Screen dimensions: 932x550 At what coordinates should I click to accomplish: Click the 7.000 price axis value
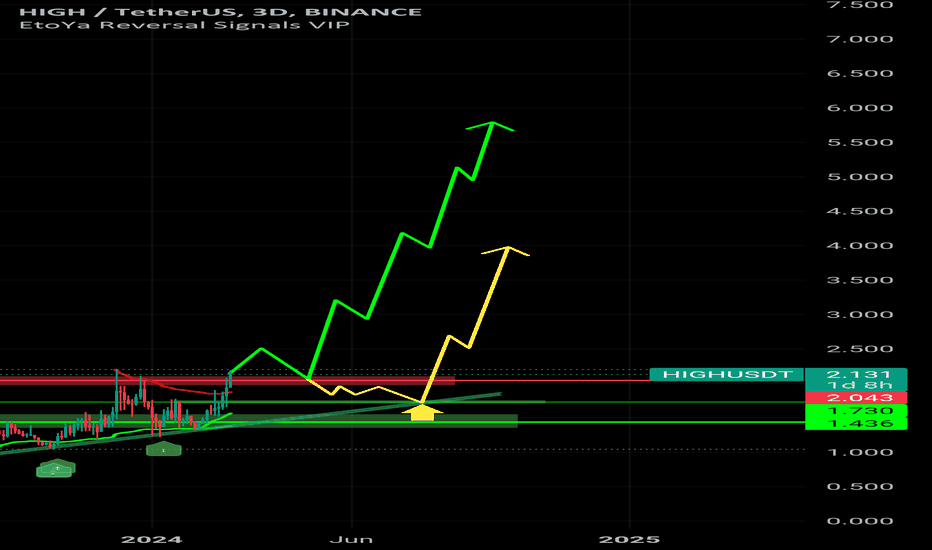859,39
